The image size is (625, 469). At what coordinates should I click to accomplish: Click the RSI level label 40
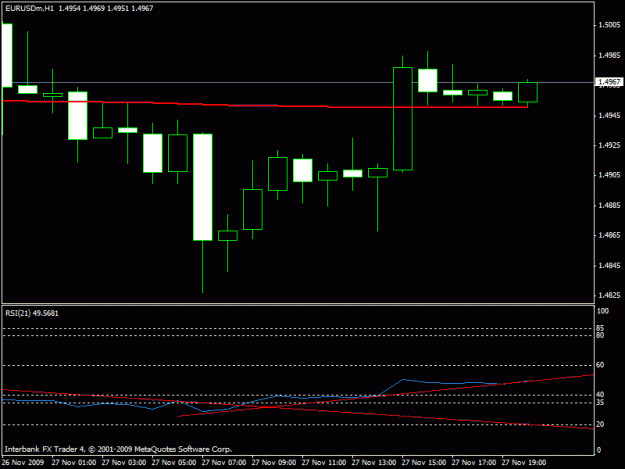600,394
